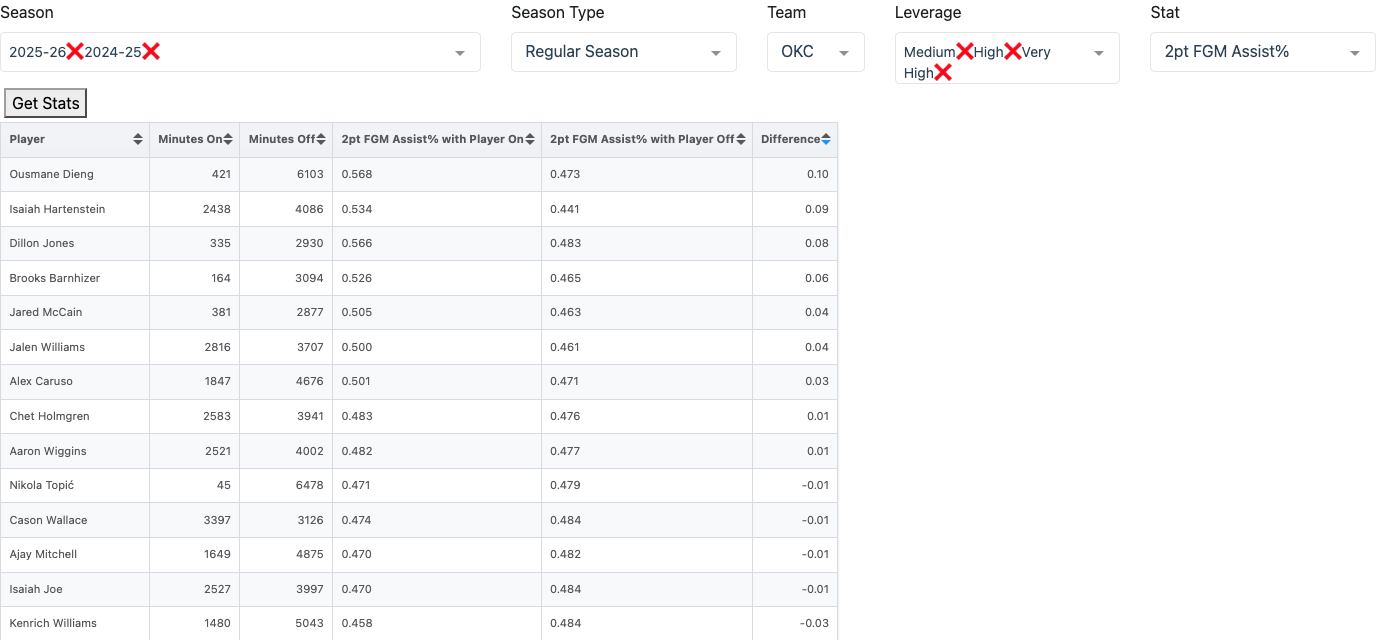Sort by Minutes Off column icon

(321, 140)
